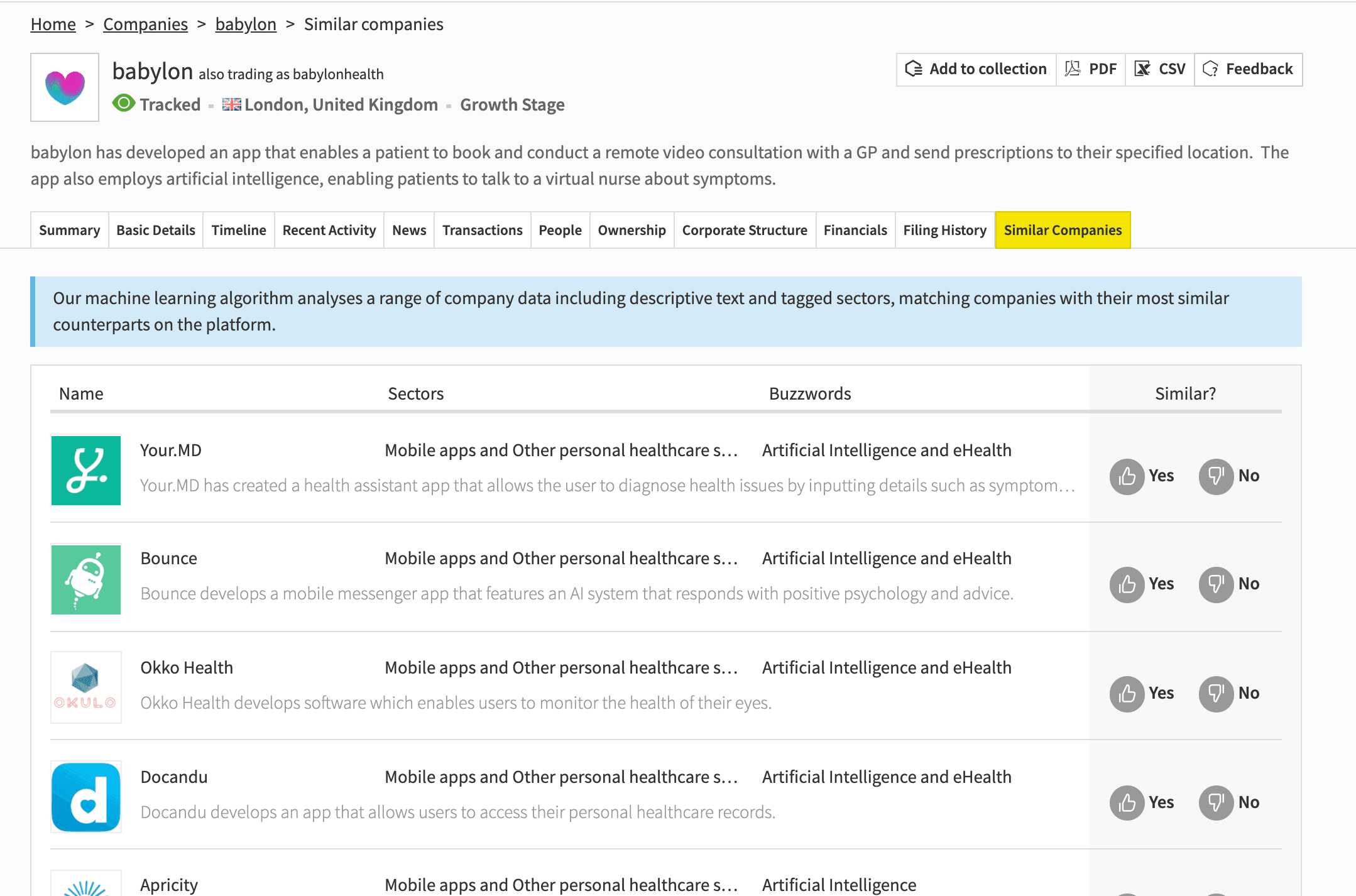Vote Yes thumbs up for Docandu
The width and height of the screenshot is (1356, 896).
(1127, 803)
